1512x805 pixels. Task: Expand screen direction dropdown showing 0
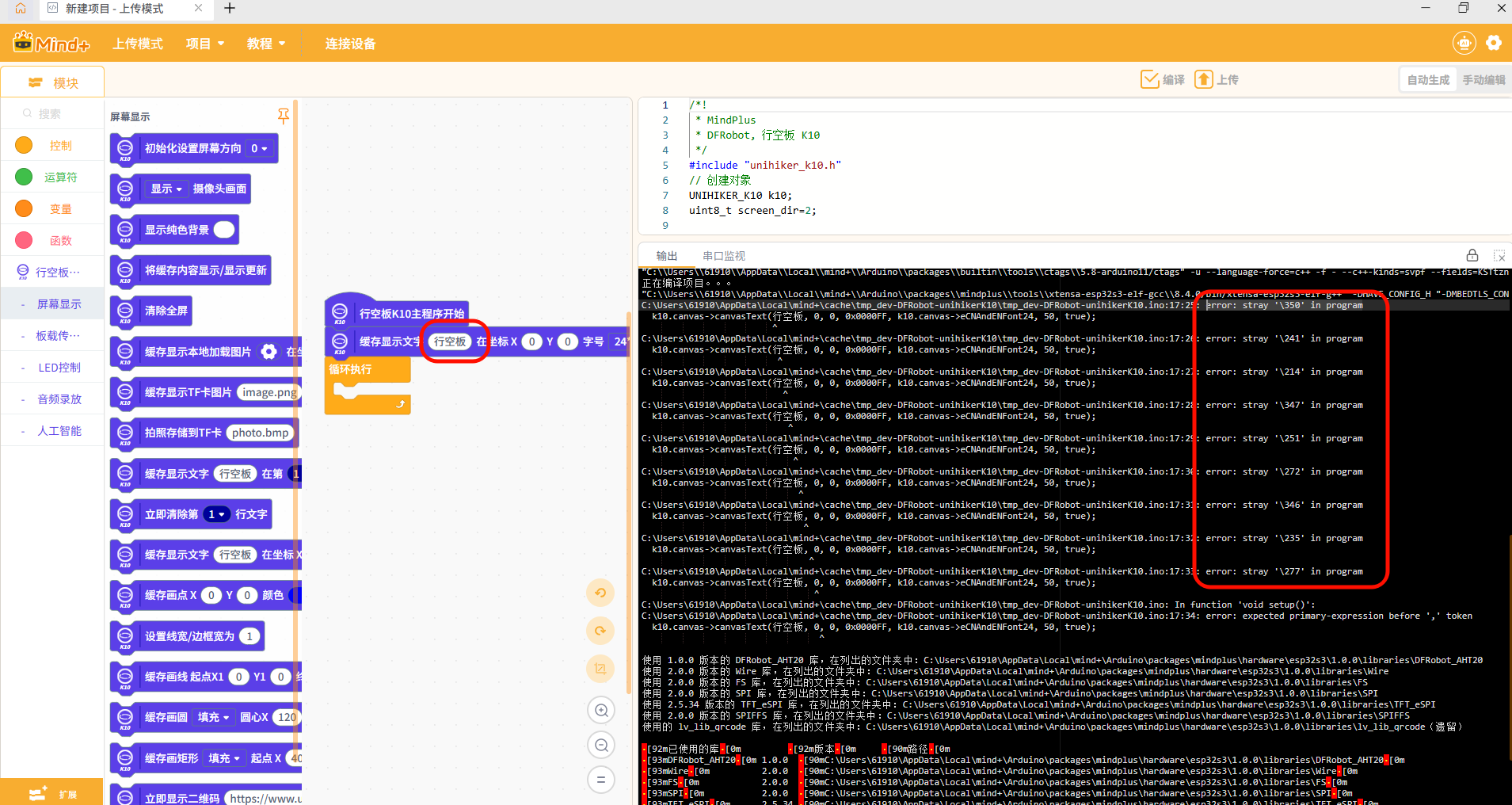coord(259,148)
